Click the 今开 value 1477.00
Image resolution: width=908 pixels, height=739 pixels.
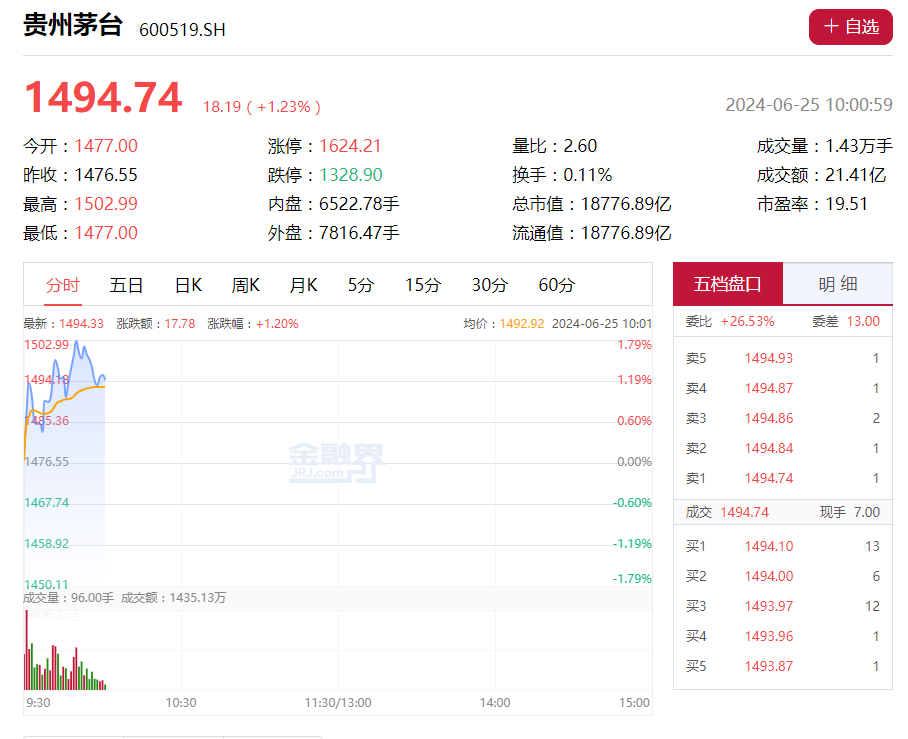[106, 146]
